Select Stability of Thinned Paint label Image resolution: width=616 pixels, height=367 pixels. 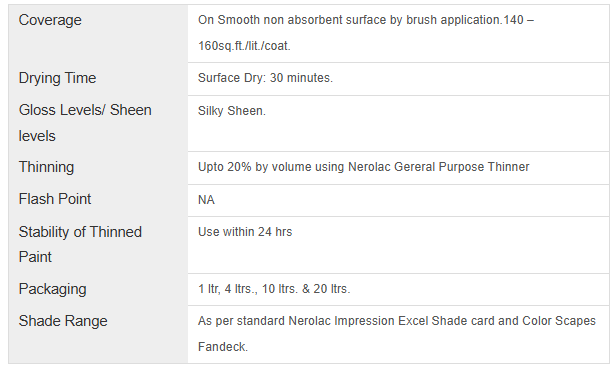pyautogui.click(x=80, y=244)
